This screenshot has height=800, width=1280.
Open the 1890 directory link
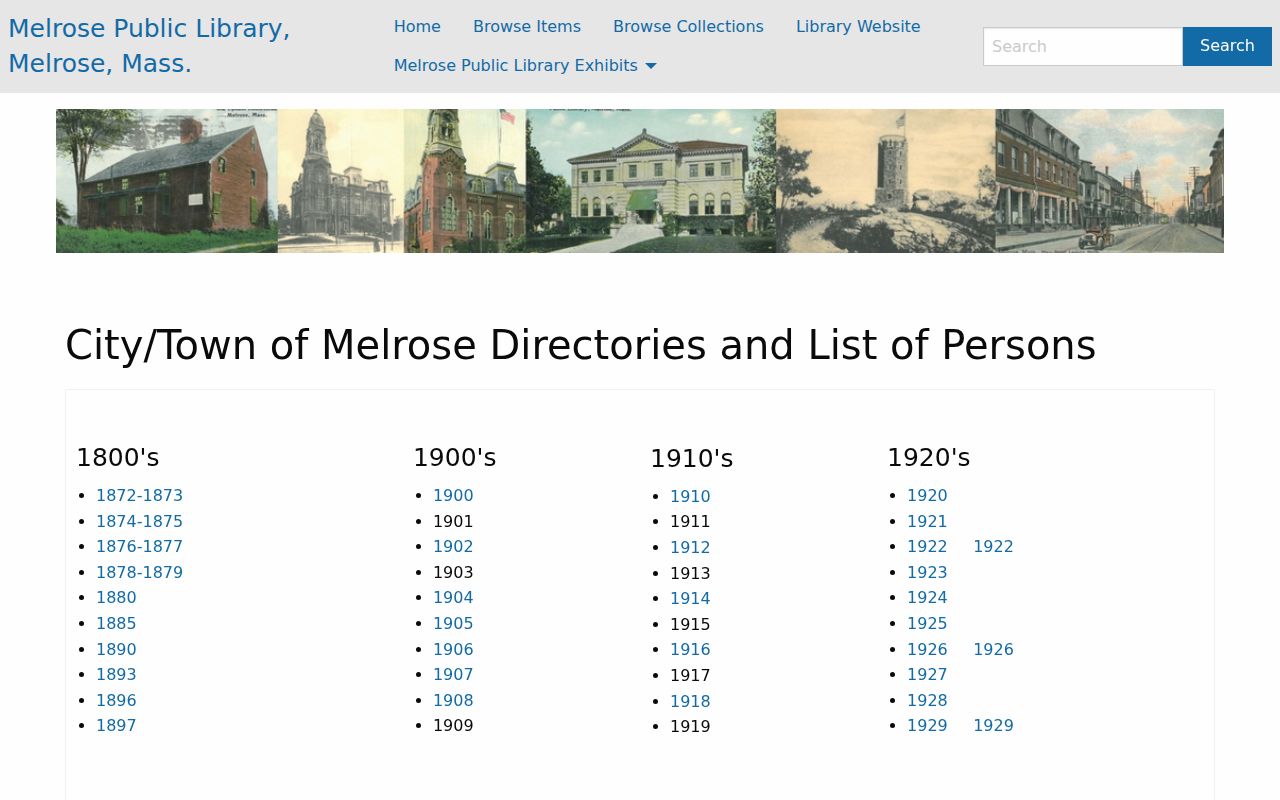116,650
